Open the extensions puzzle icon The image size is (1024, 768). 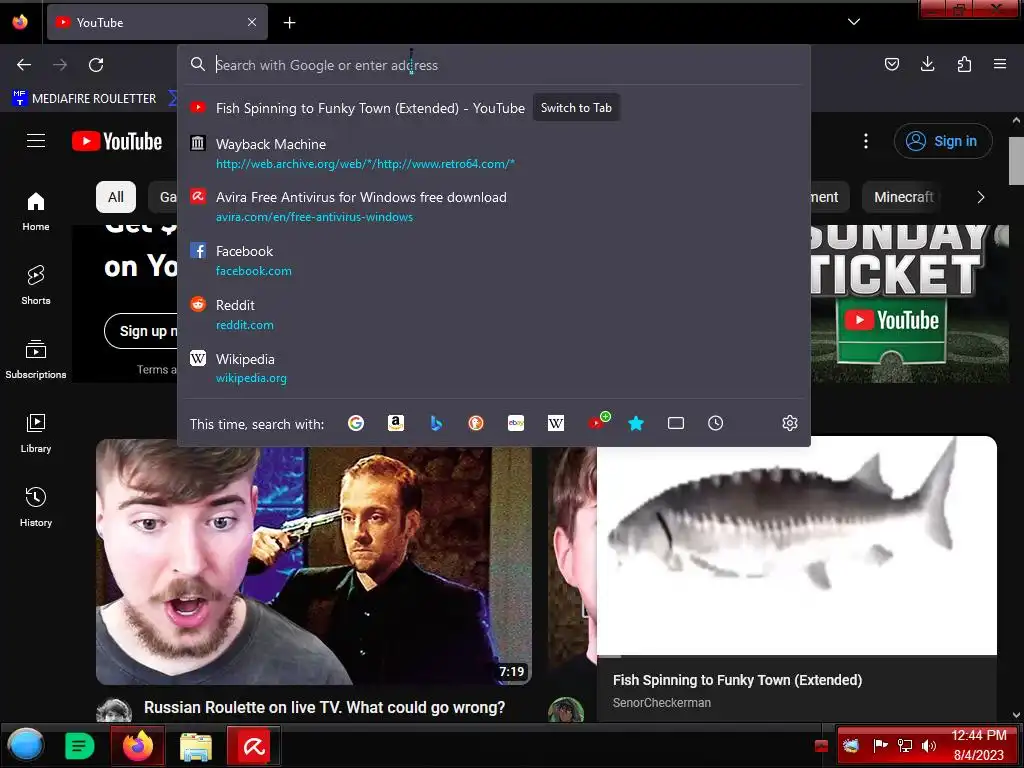tap(964, 64)
